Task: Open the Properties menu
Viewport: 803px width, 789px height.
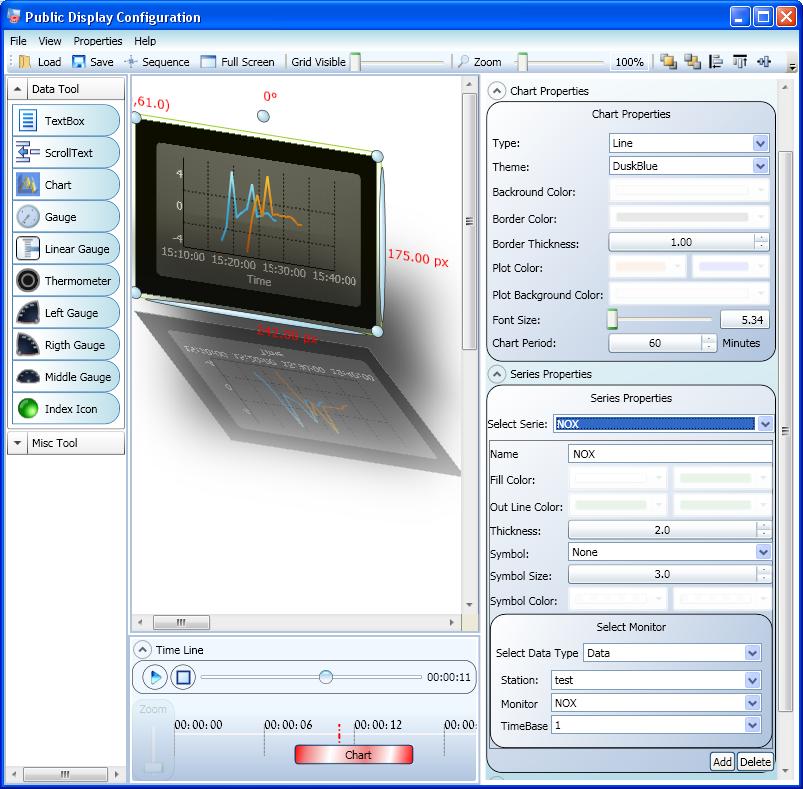Action: pos(97,41)
